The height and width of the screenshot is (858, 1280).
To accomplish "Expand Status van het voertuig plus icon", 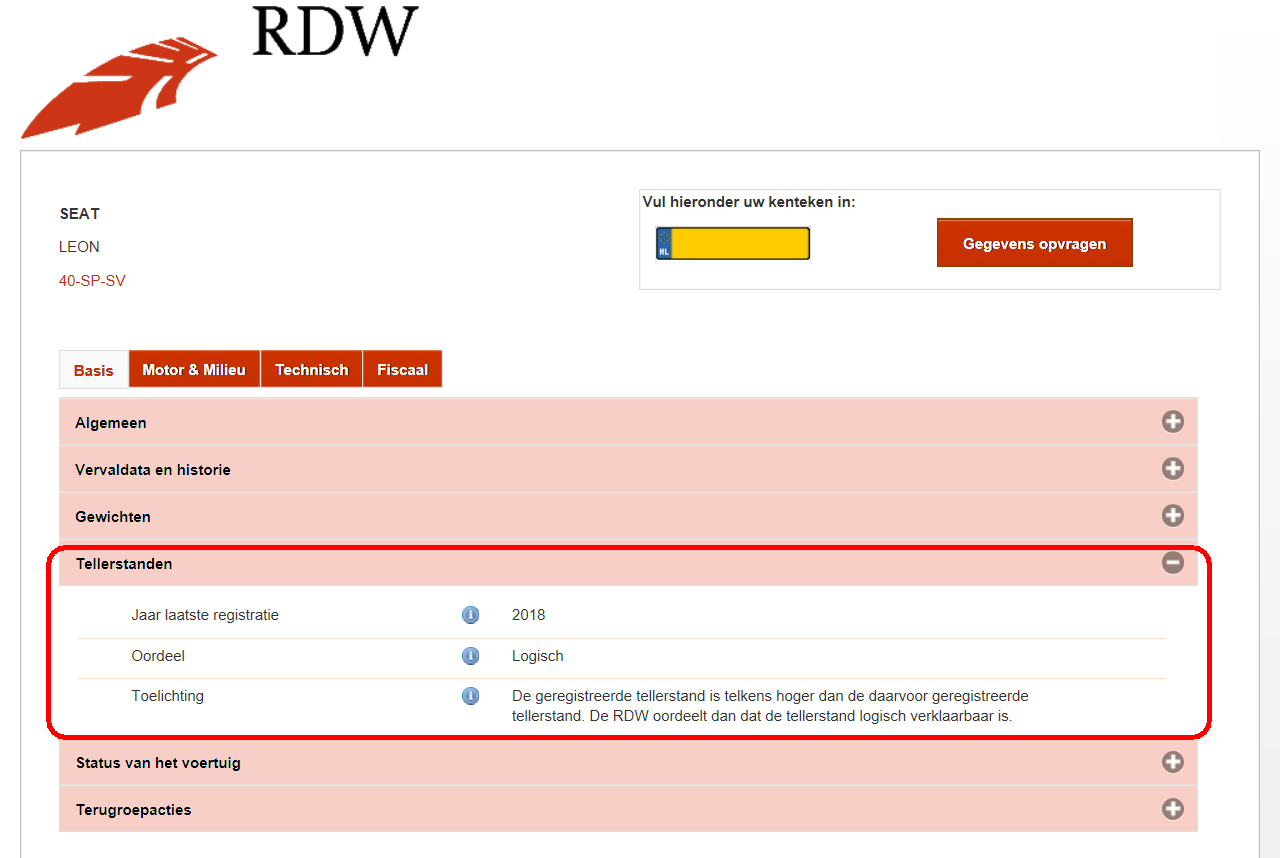I will point(1172,762).
